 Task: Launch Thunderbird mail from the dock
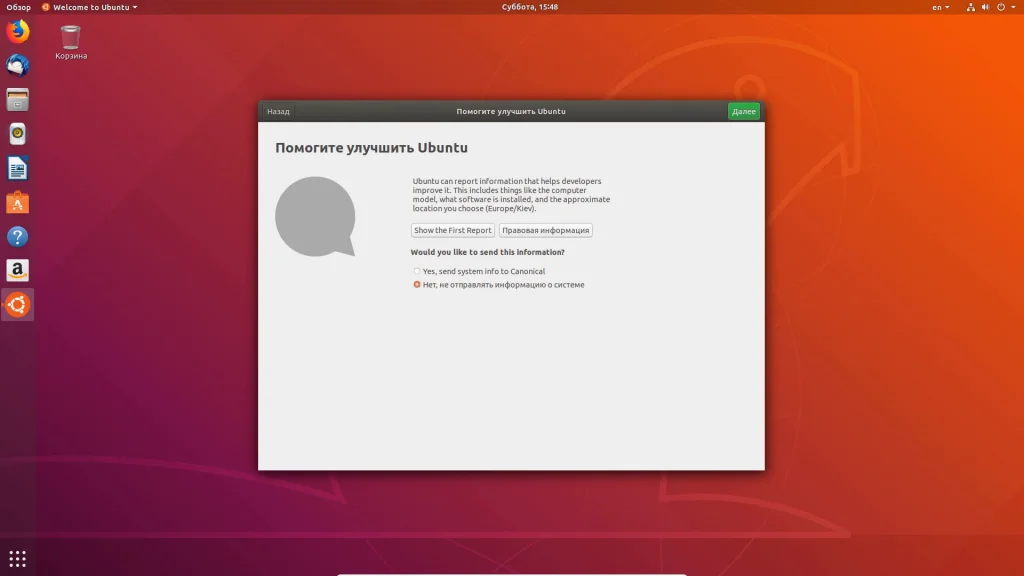coord(18,65)
